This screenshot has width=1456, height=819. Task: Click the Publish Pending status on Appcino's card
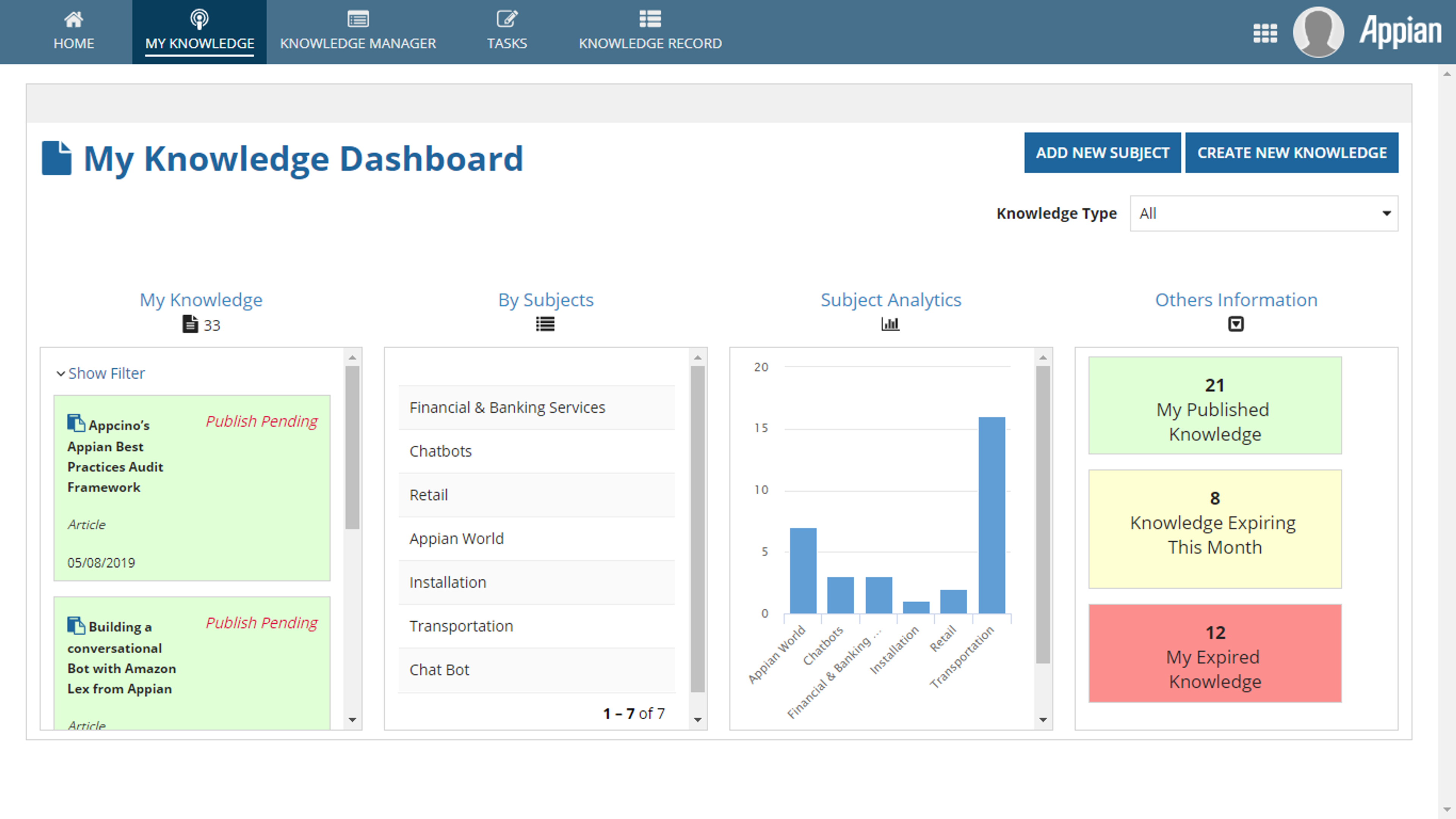pyautogui.click(x=262, y=421)
